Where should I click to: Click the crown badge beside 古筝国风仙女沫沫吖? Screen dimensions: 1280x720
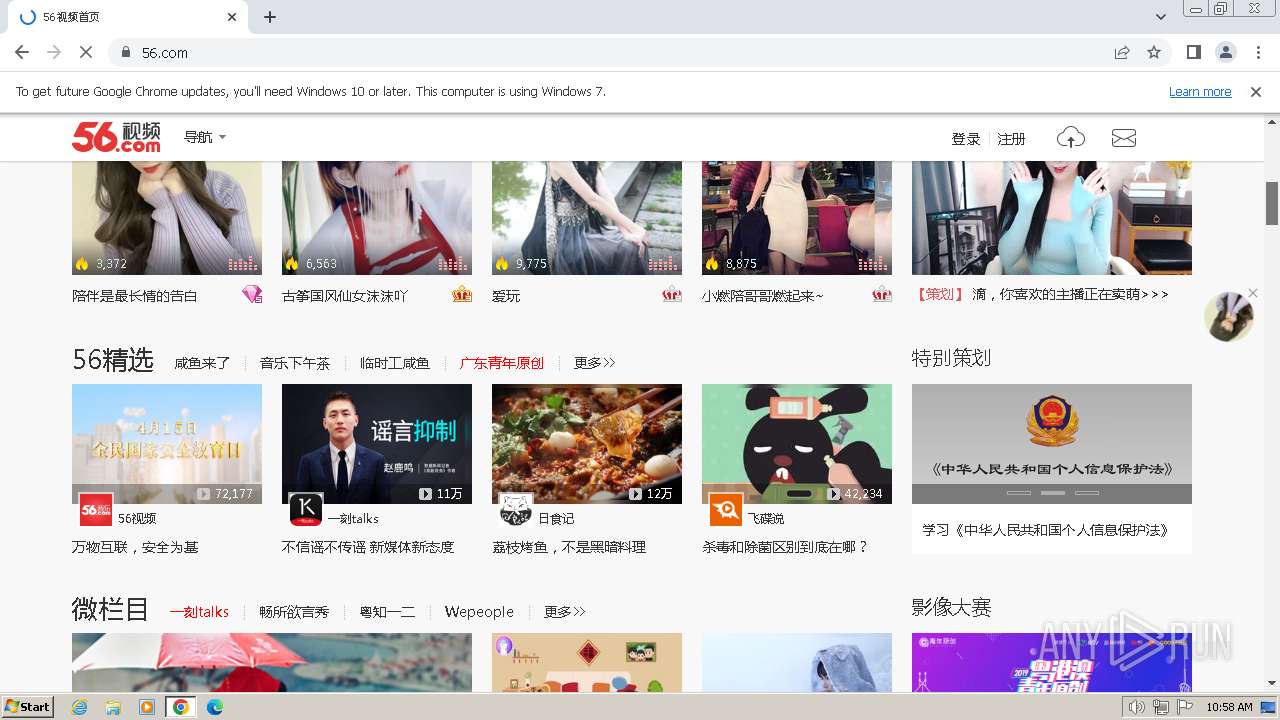click(461, 294)
